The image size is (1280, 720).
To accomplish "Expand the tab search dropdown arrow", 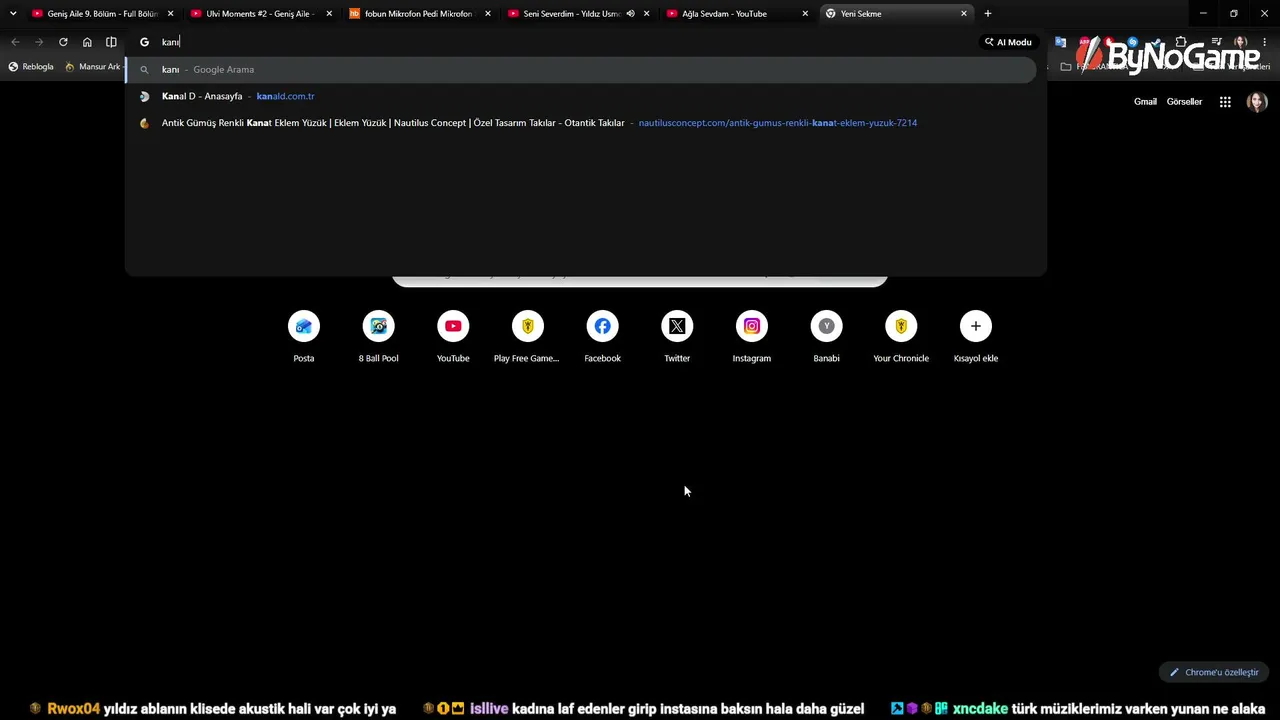I will (x=13, y=14).
